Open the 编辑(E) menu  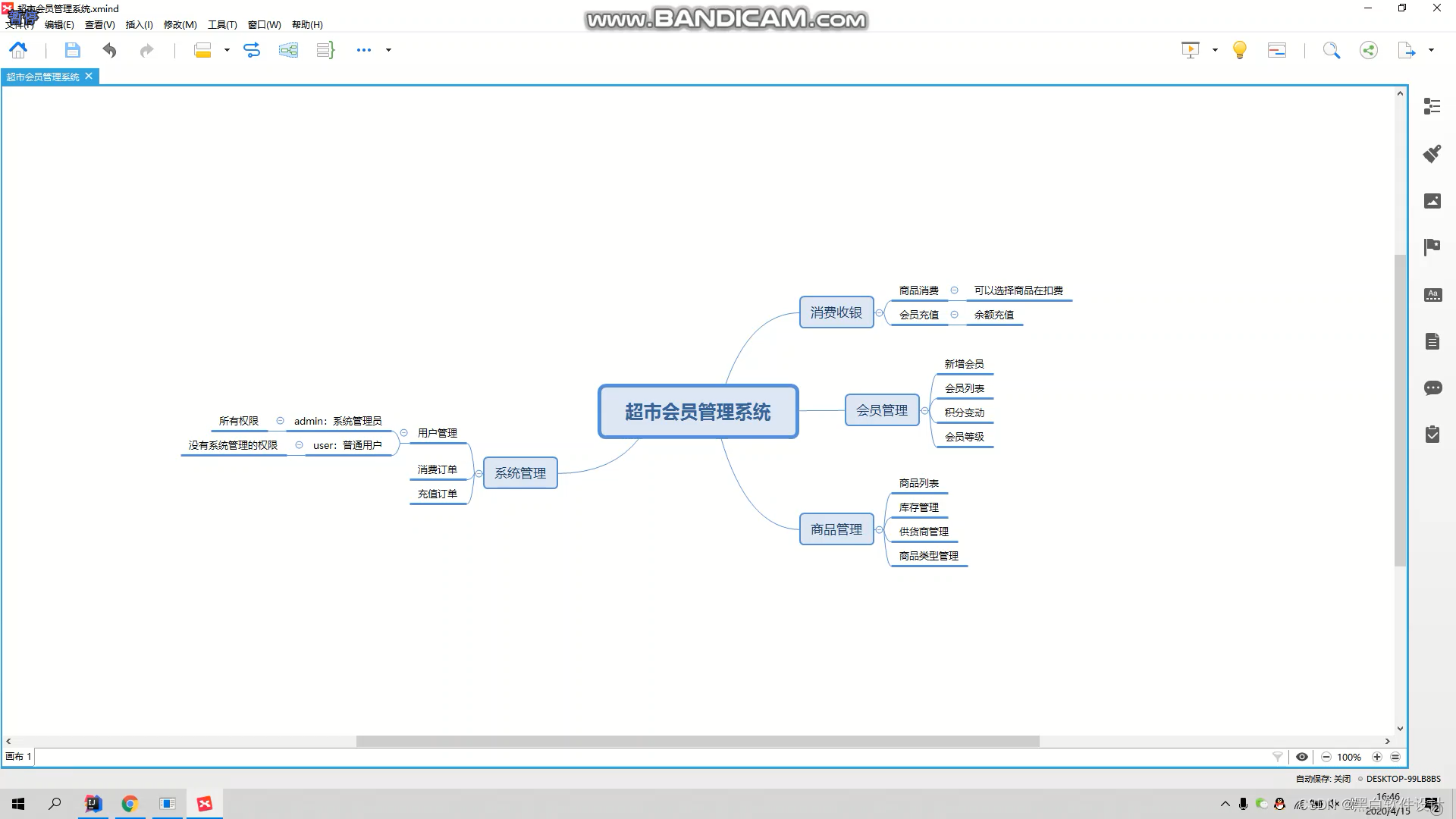pos(59,24)
